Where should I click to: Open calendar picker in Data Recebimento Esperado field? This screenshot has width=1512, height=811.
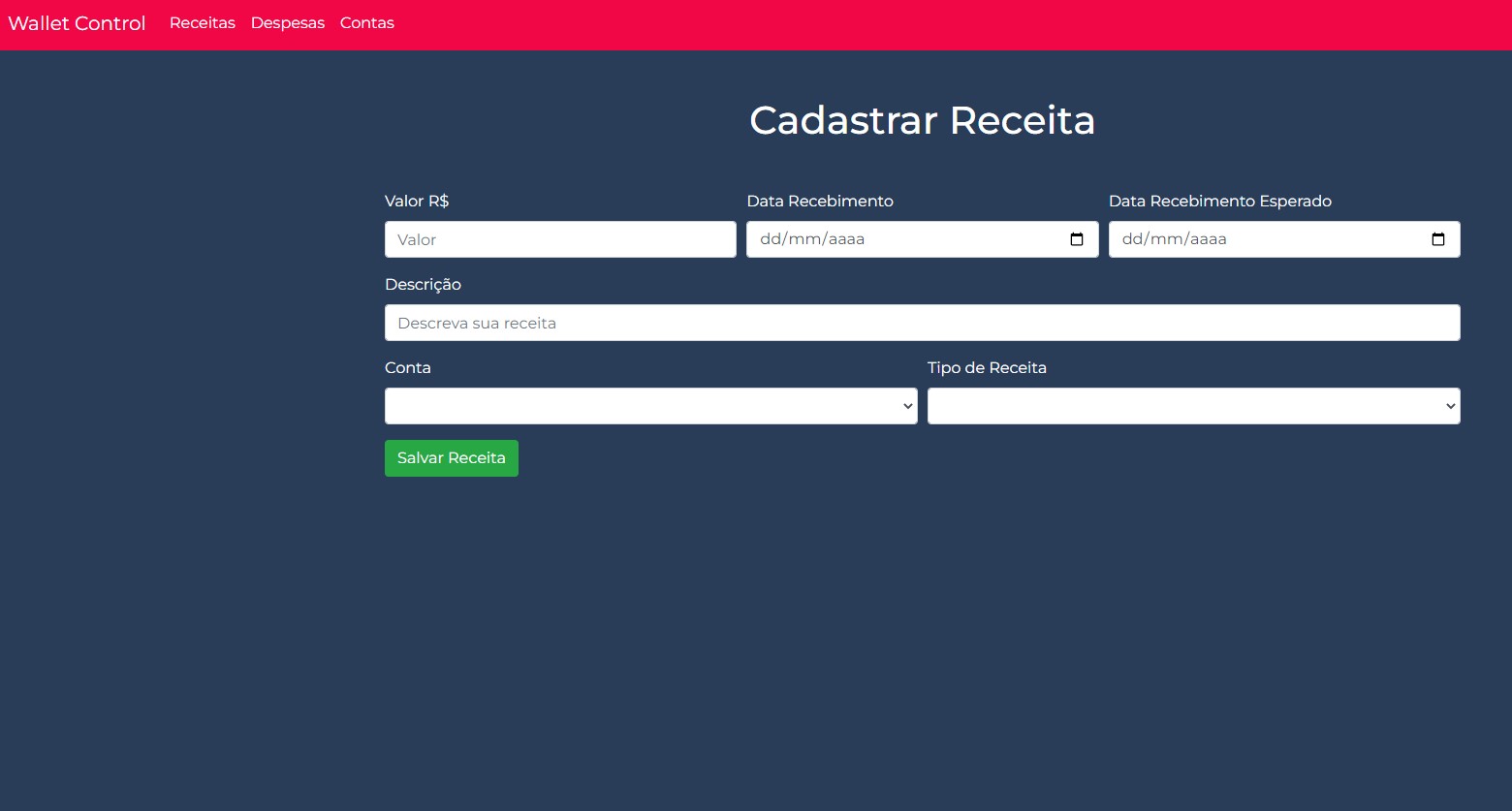click(1437, 239)
